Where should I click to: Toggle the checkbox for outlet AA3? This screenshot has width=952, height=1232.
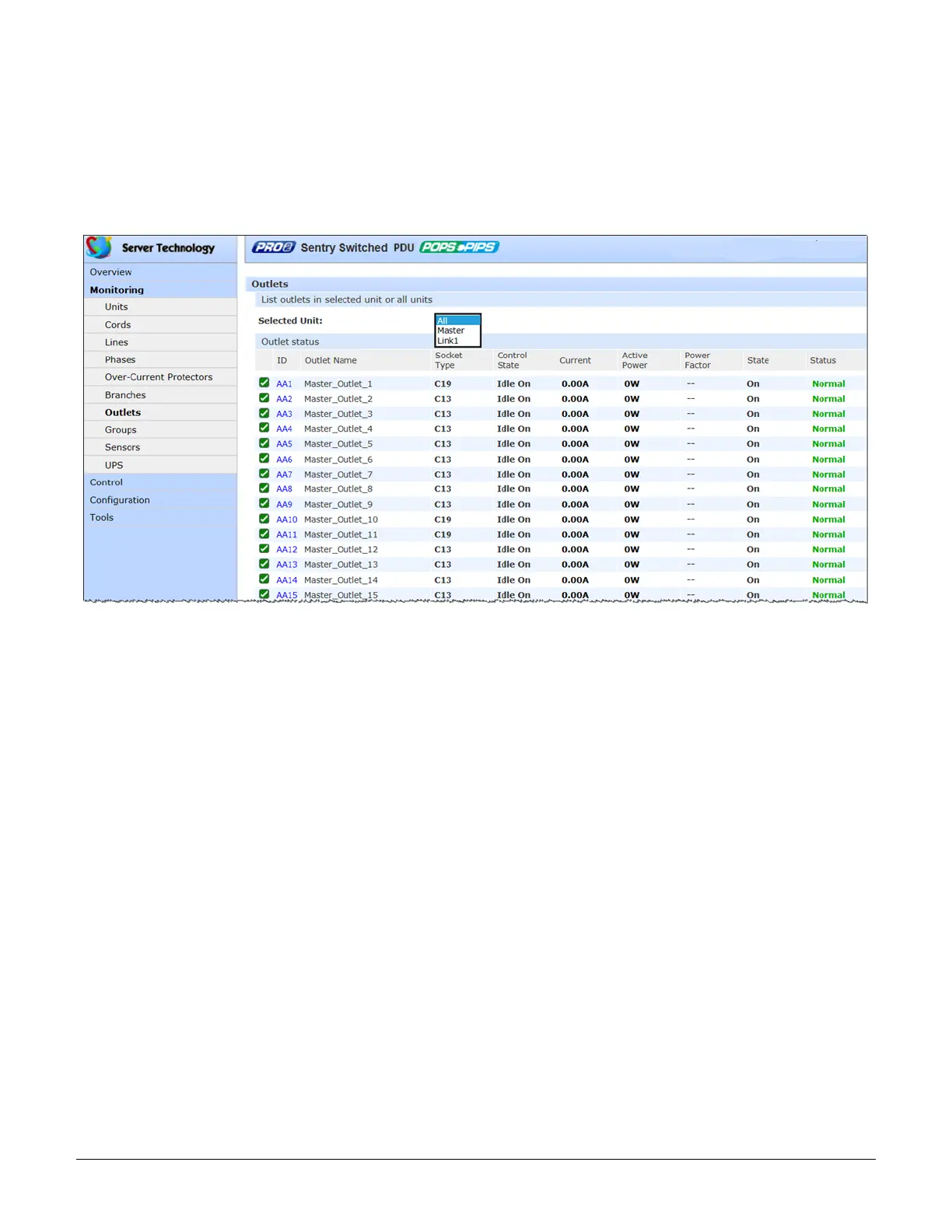tap(264, 413)
